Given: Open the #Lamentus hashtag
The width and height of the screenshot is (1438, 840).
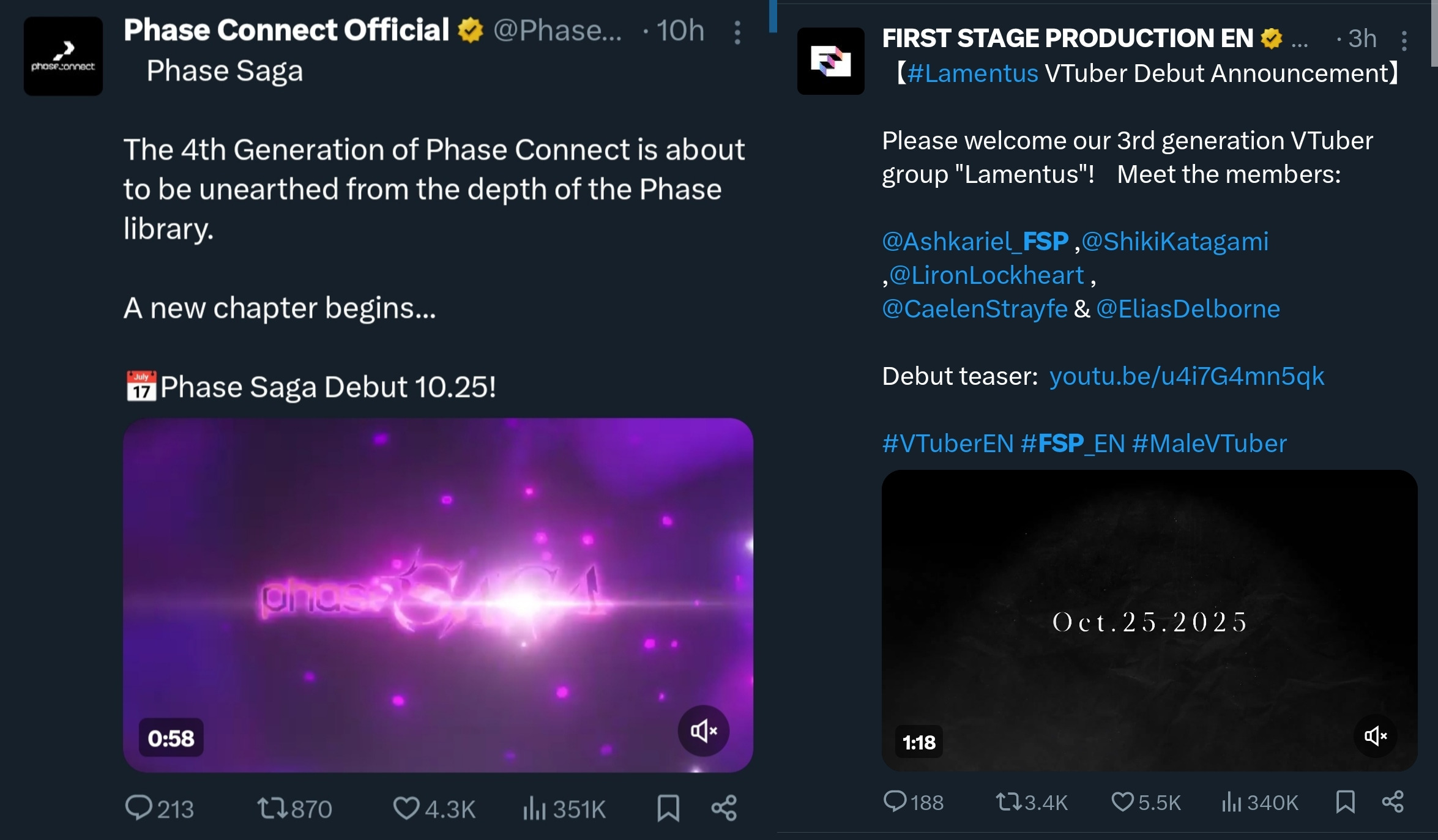Looking at the screenshot, I should [972, 73].
